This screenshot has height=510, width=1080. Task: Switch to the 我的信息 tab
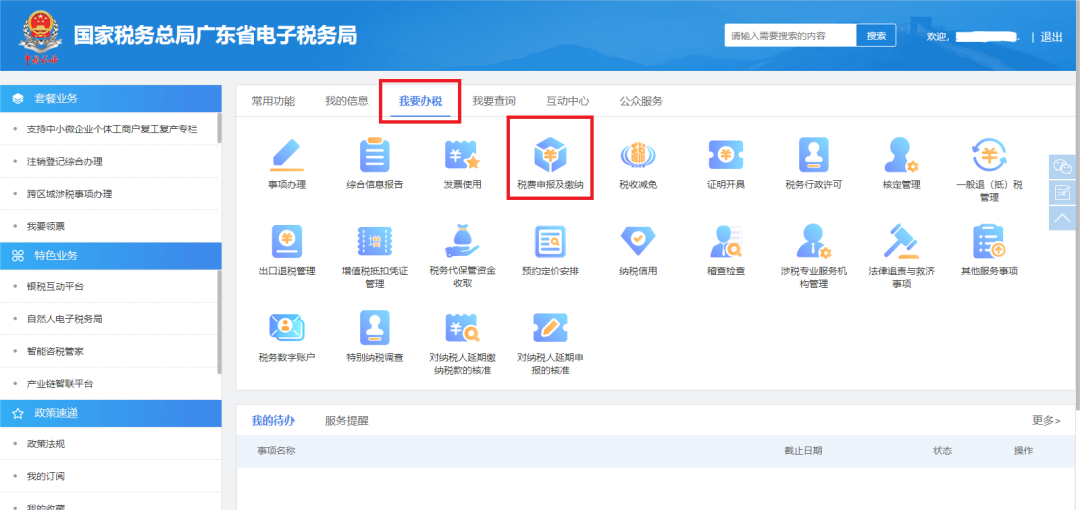pyautogui.click(x=346, y=101)
